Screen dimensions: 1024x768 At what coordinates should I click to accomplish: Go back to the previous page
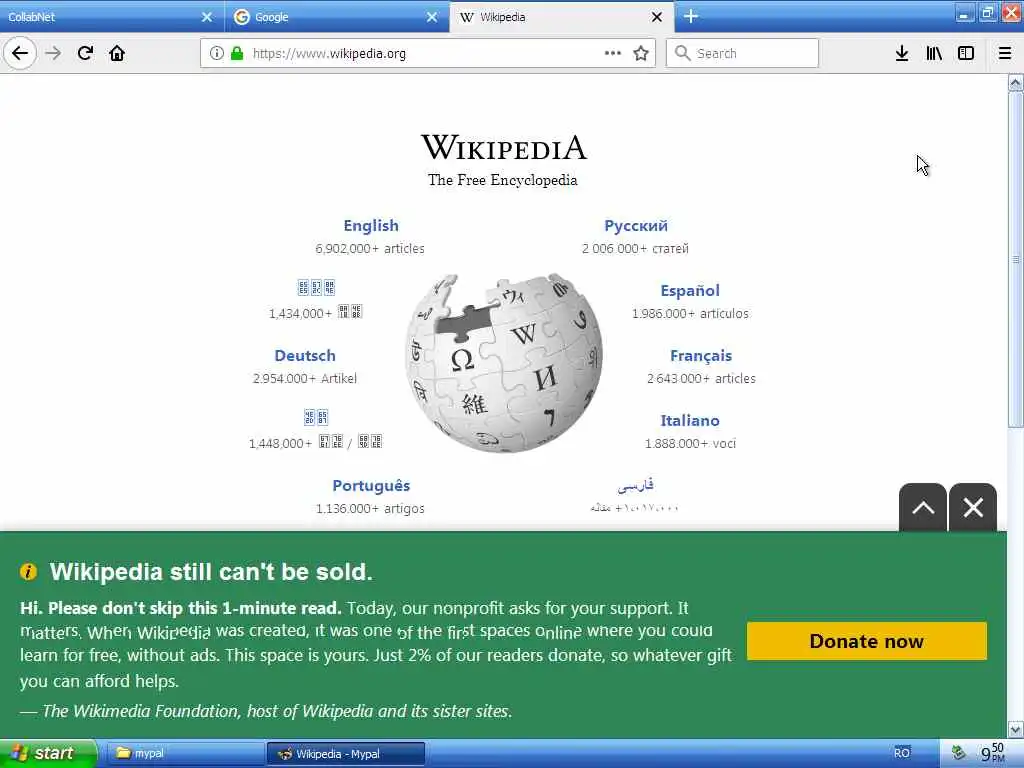pos(20,53)
